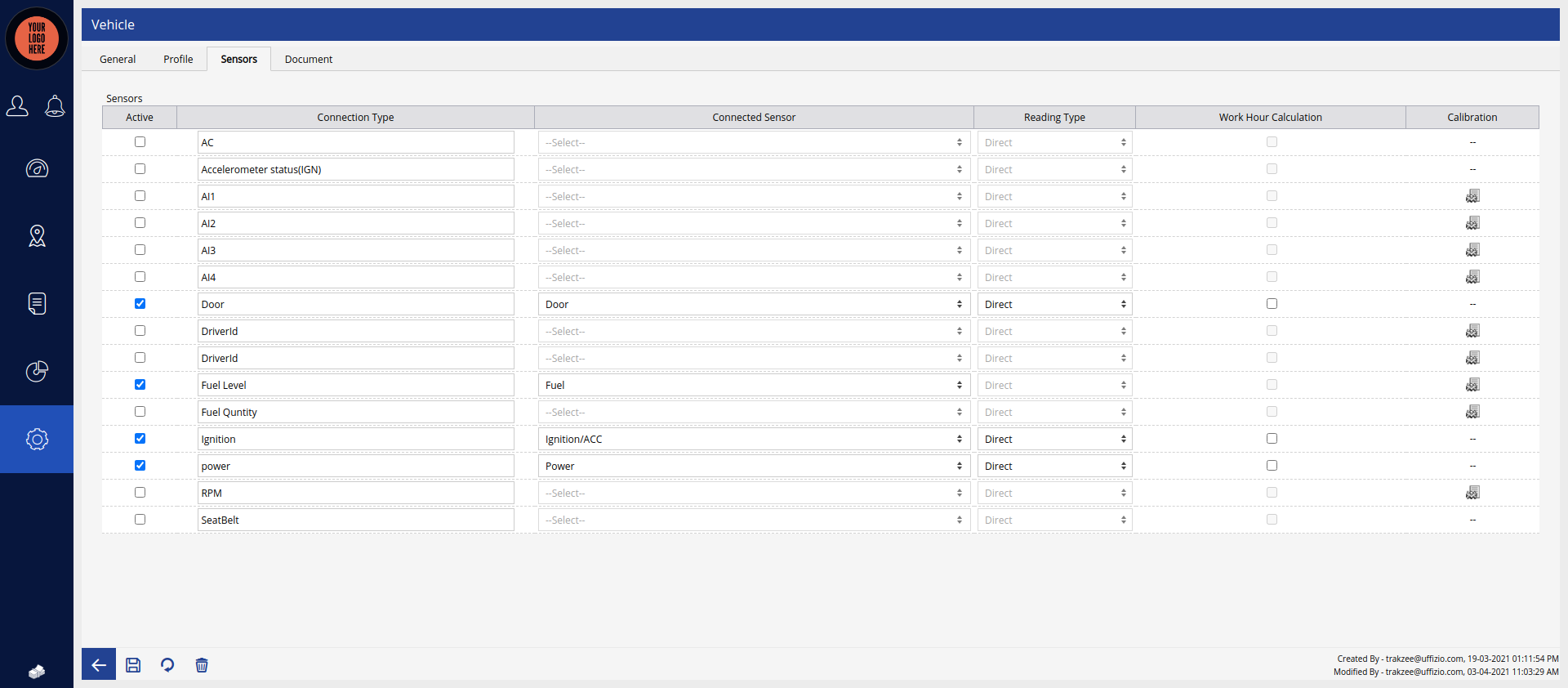
Task: Switch to the Profile tab
Action: [178, 59]
